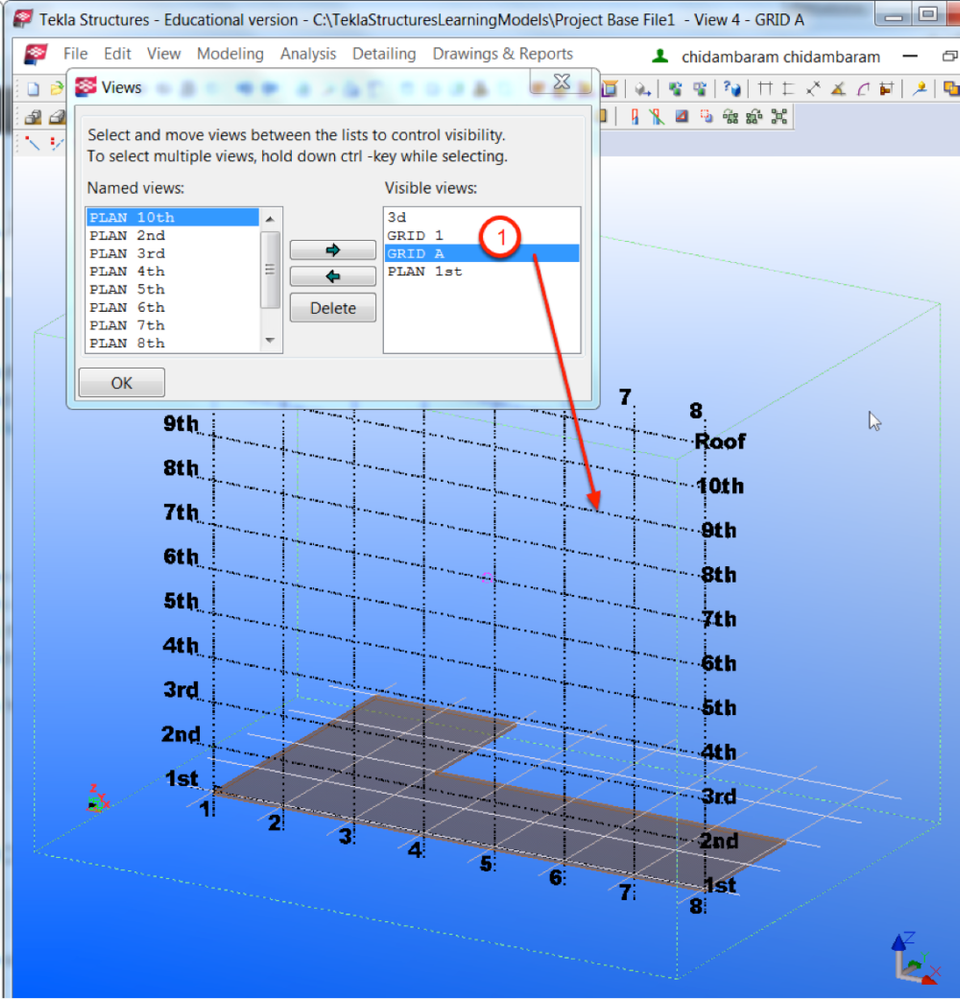Click the Tekla logo icon beside File menu
This screenshot has width=960, height=999.
click(36, 54)
